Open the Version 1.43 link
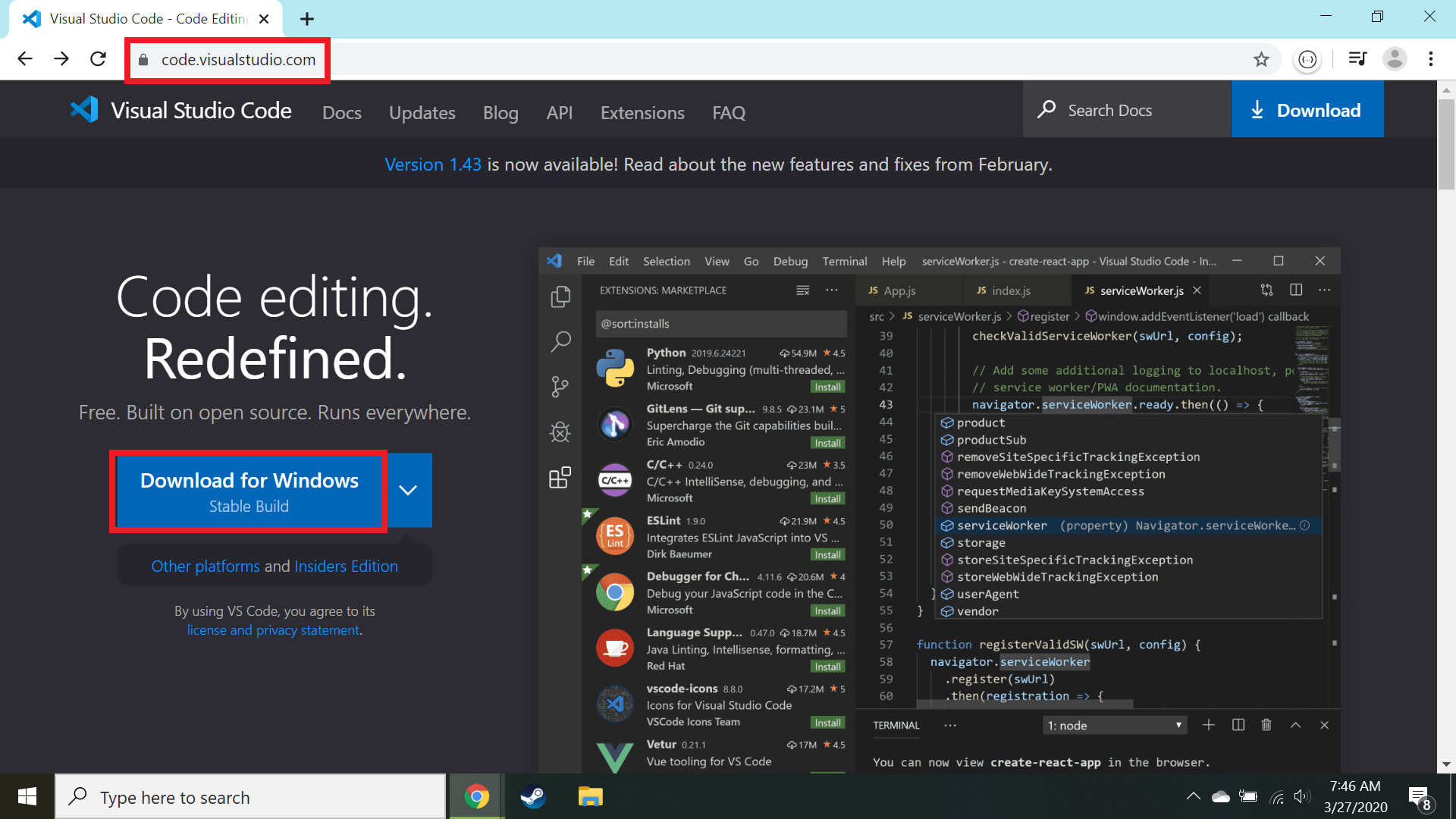The image size is (1456, 819). click(x=432, y=165)
